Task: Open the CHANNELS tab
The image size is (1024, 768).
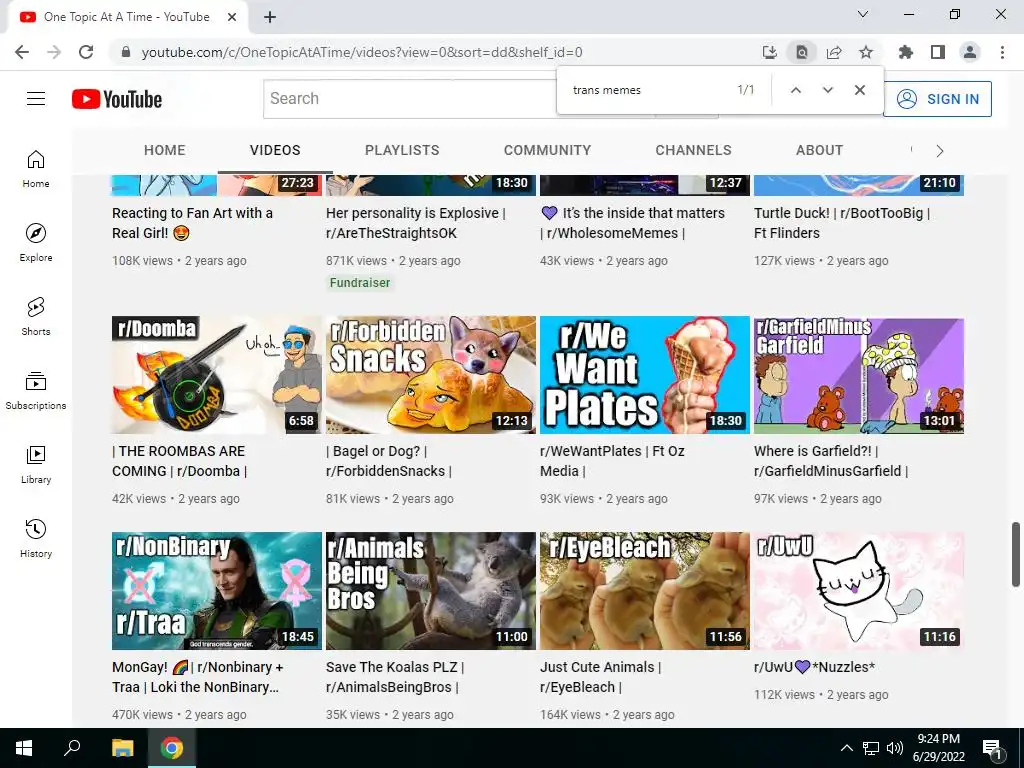Action: (x=694, y=150)
